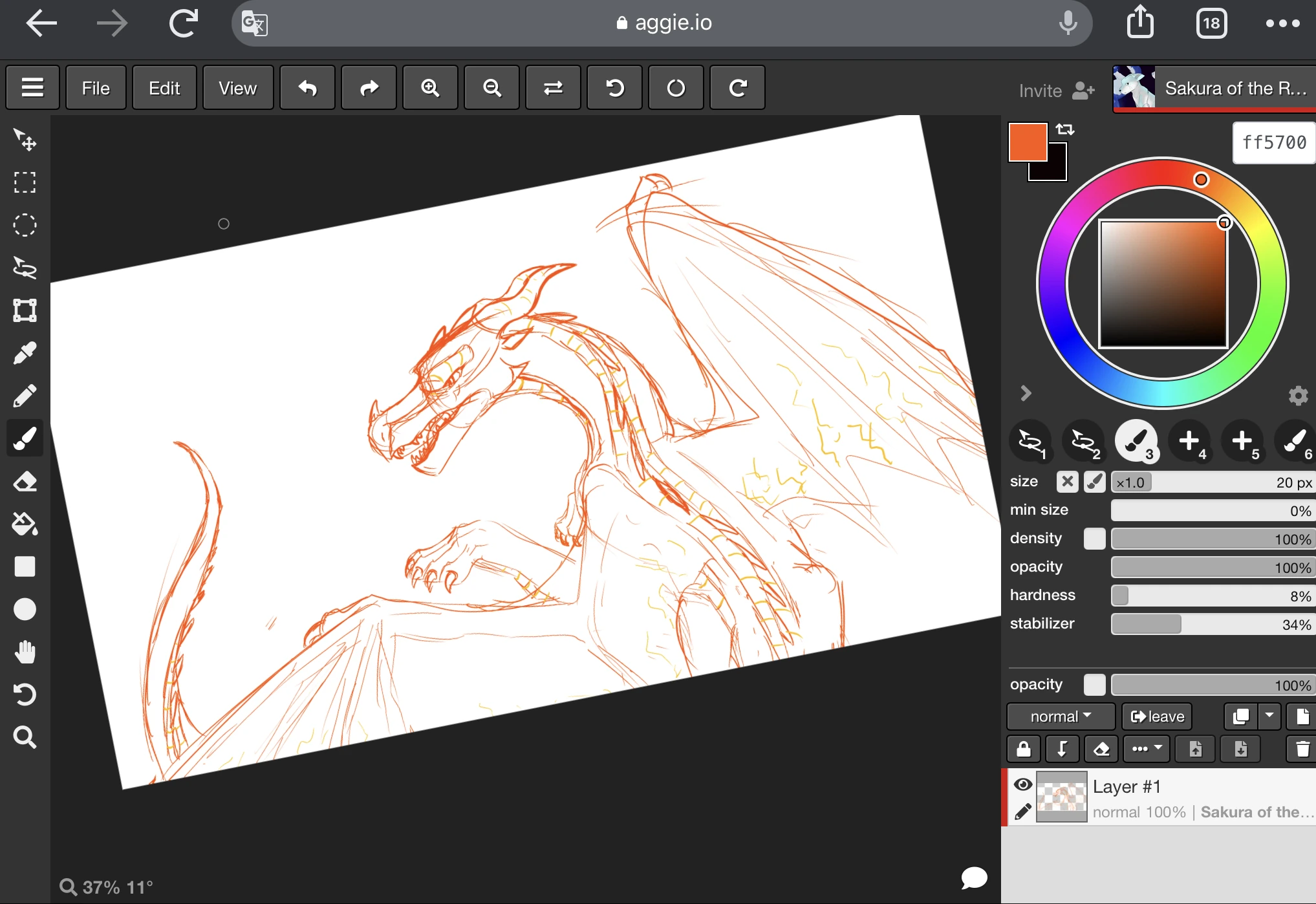
Task: Undo the last stroke
Action: (x=307, y=87)
